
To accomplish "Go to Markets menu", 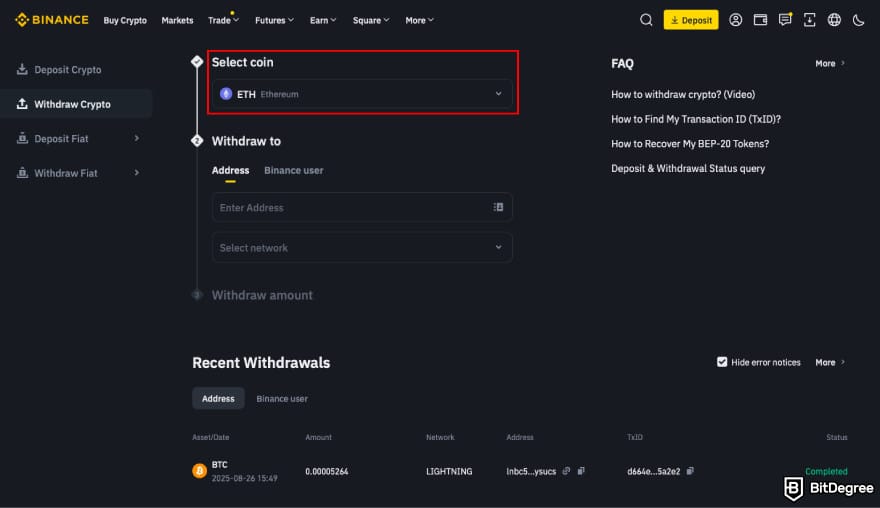I will point(177,20).
